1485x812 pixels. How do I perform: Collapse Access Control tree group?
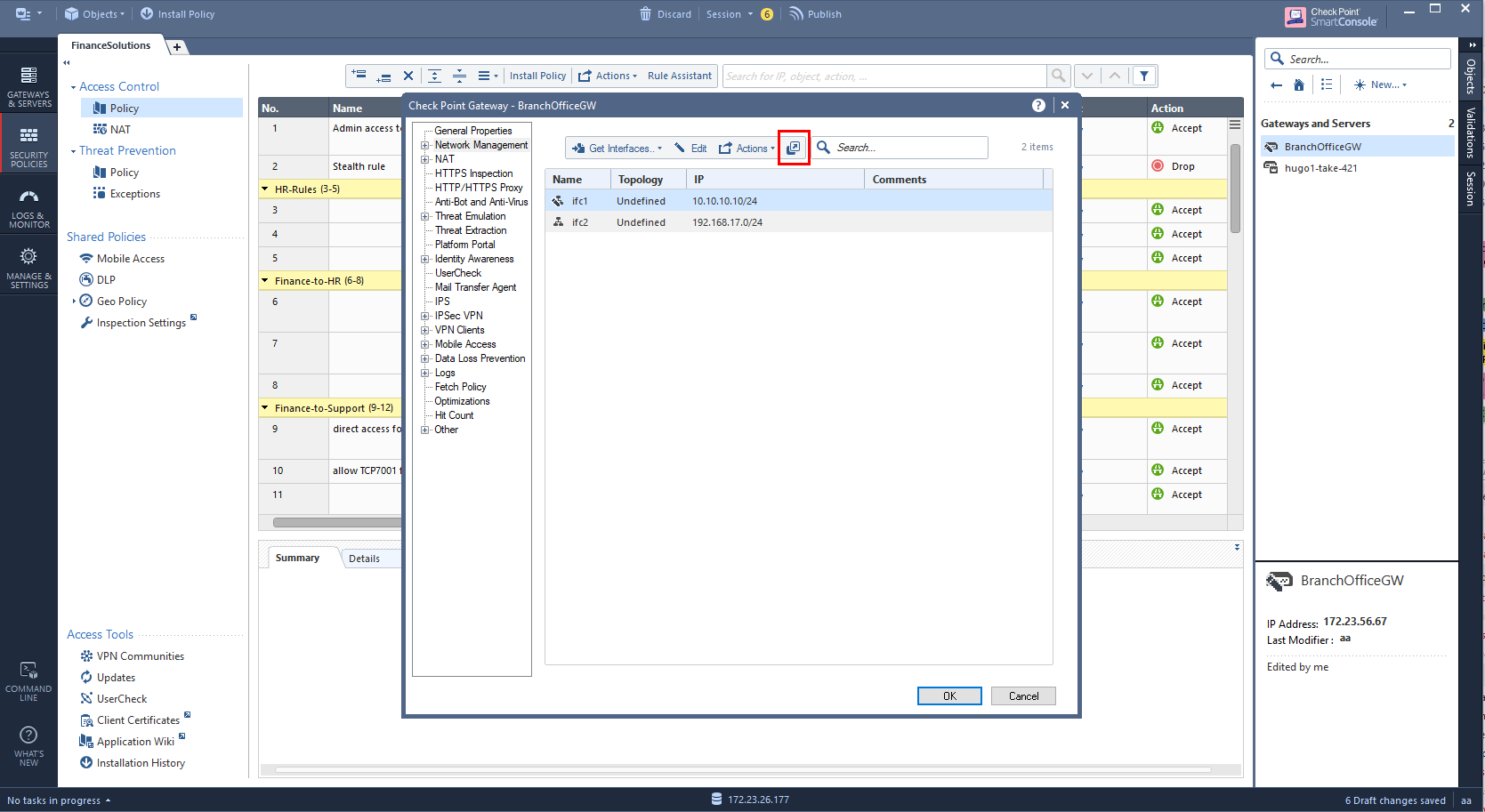73,87
